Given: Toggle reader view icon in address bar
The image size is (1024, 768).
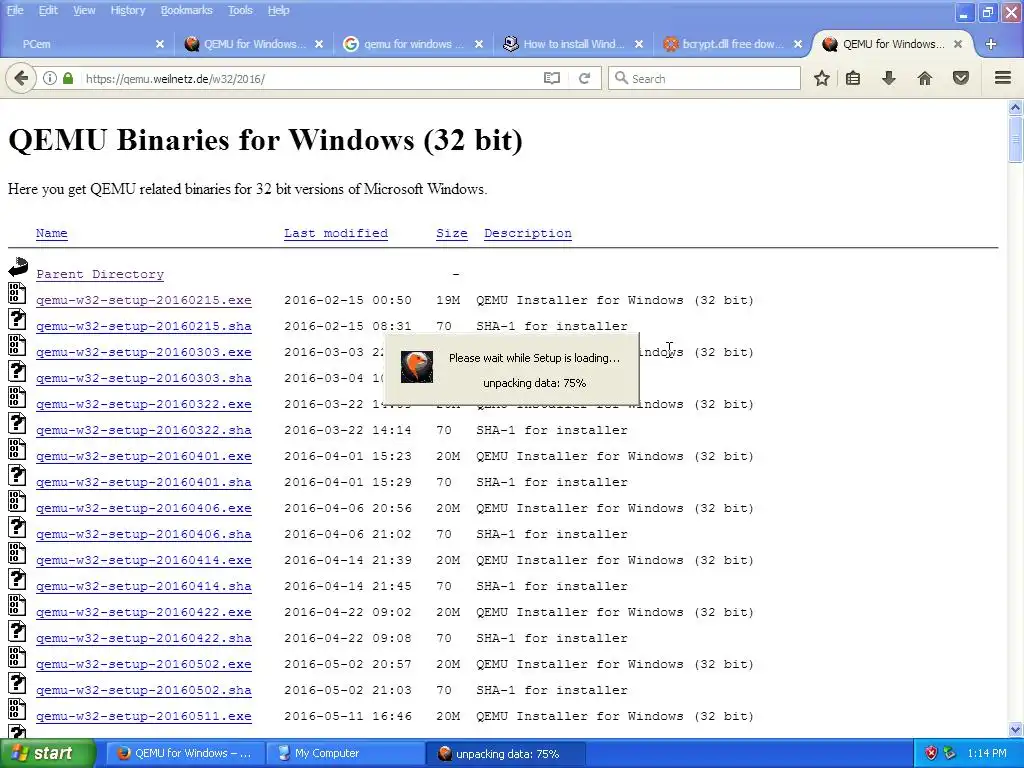Looking at the screenshot, I should point(552,78).
